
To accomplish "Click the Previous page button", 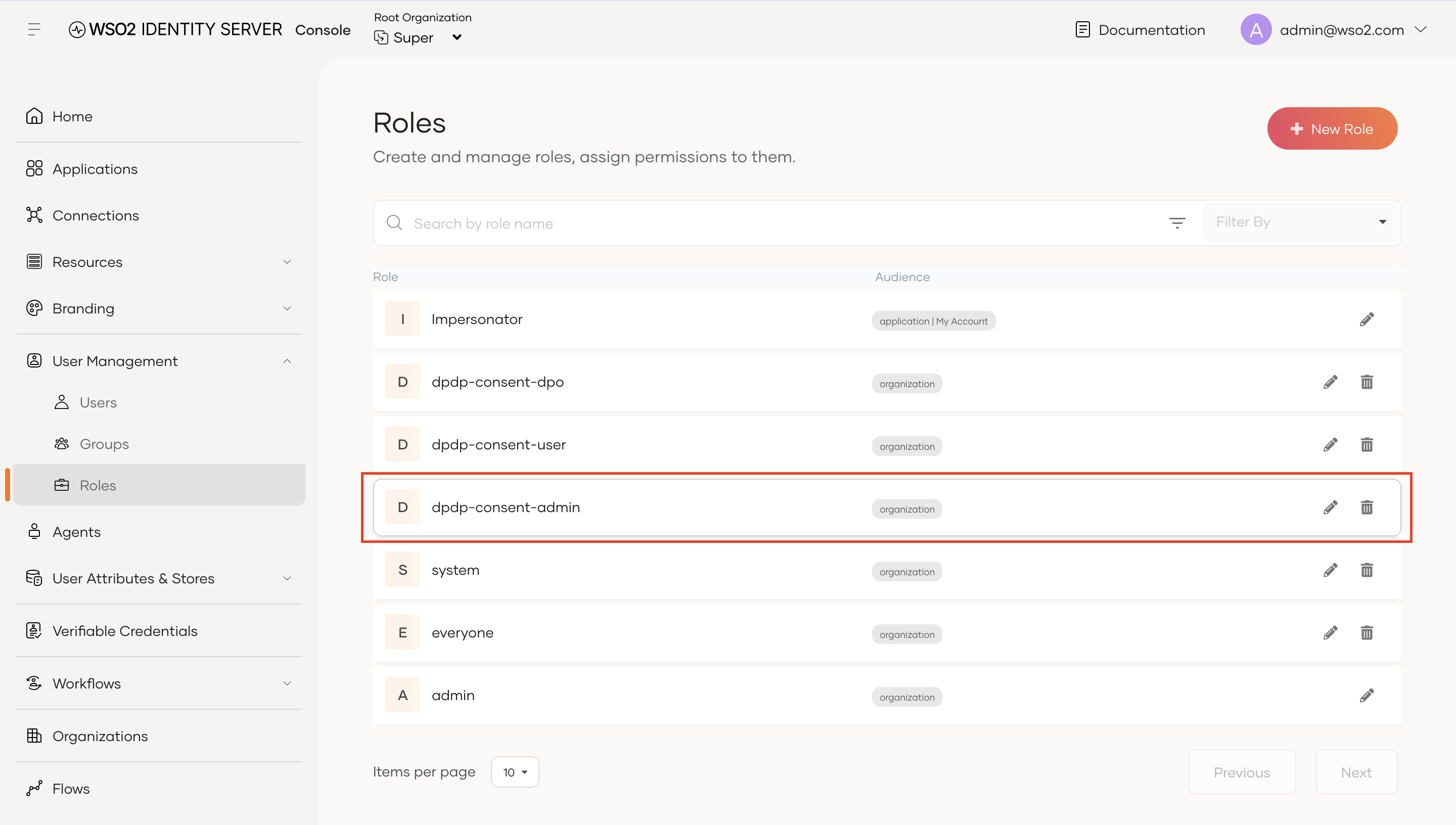I will [1241, 772].
